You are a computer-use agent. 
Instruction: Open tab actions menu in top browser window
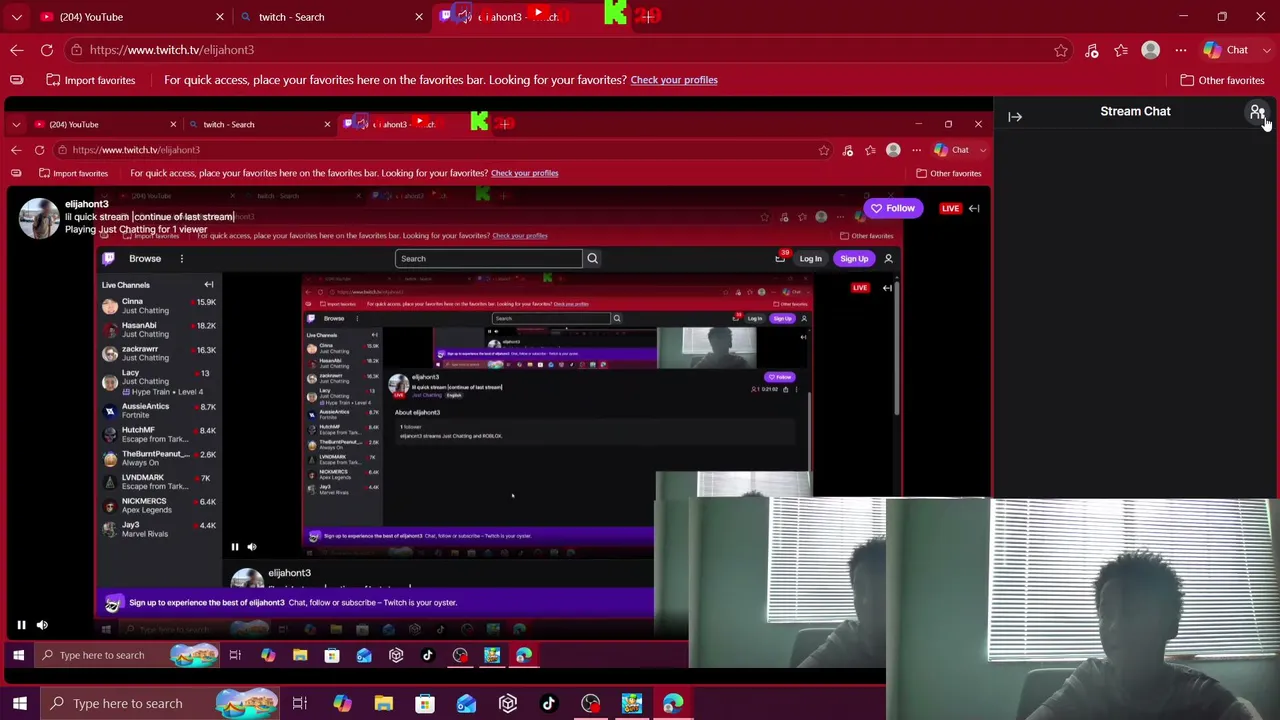point(17,17)
